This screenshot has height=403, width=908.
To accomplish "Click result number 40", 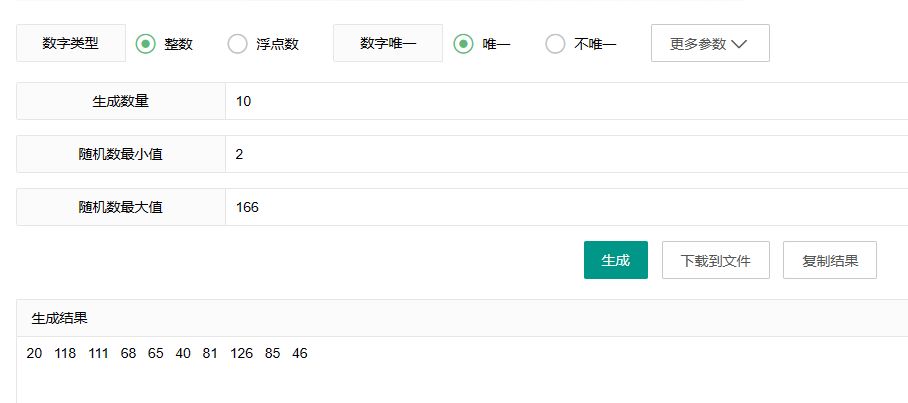I will click(182, 353).
